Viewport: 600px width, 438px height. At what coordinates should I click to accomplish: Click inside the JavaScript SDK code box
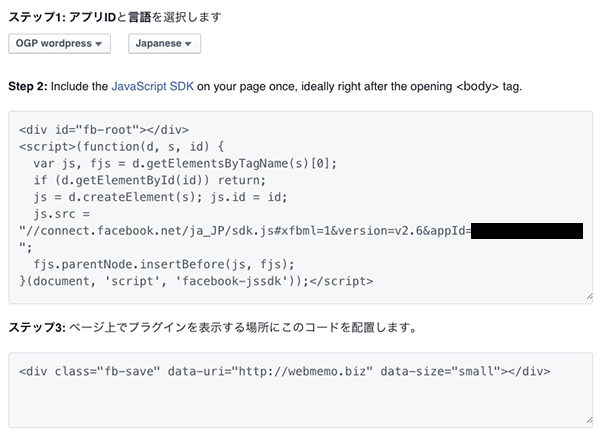300,207
